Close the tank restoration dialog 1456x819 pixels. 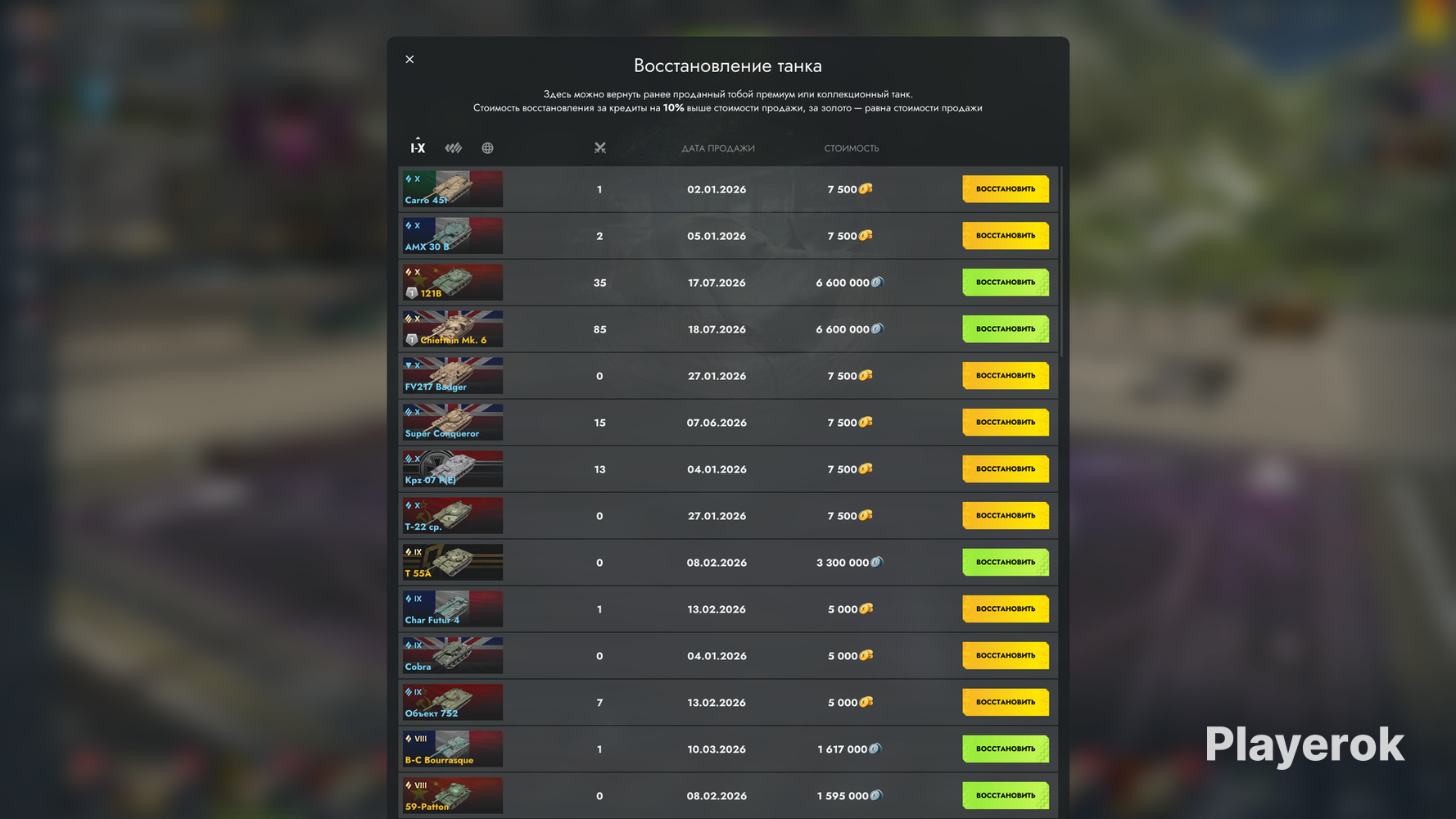click(x=409, y=59)
